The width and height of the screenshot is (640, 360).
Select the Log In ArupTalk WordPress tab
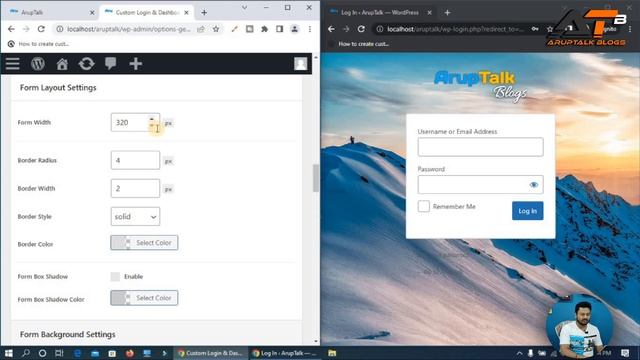pos(380,12)
